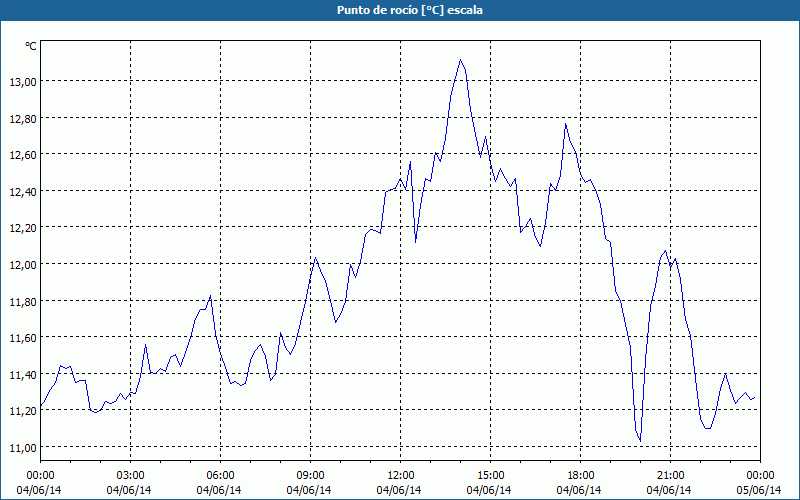Click the 00:00 label above 05/06/14

761,476
